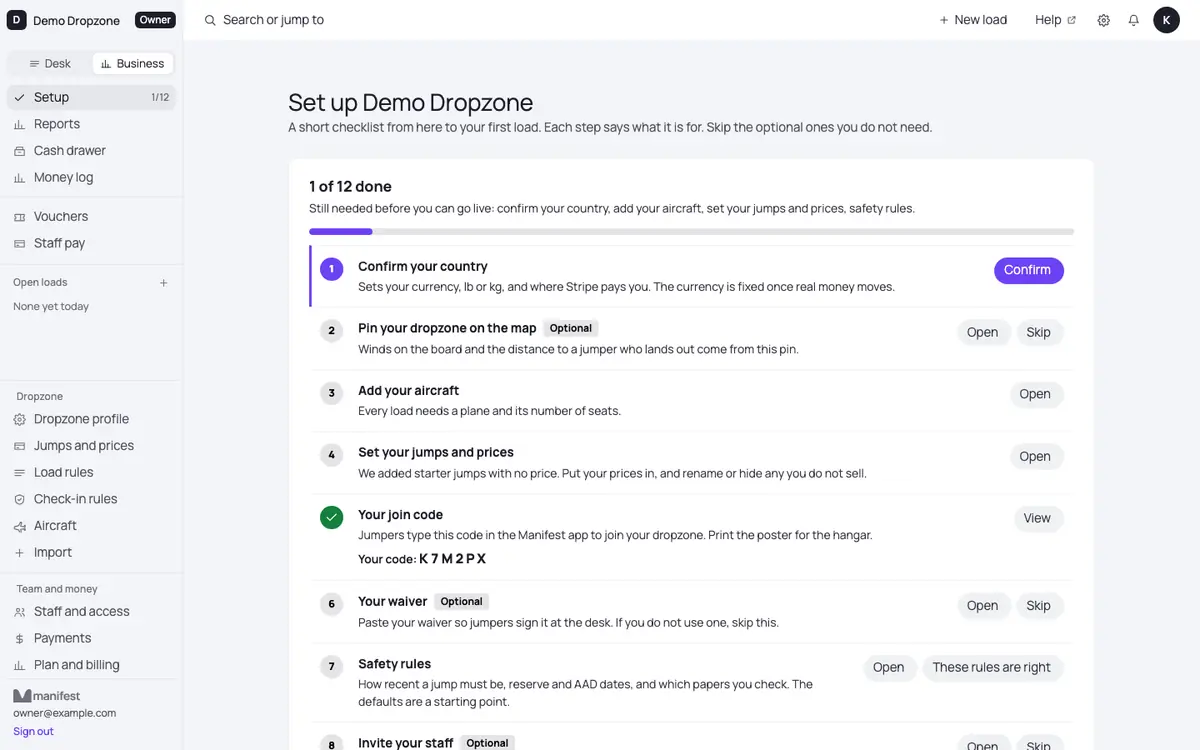This screenshot has height=750, width=1200.
Task: Click the Check-in rules shield icon
Action: (x=19, y=499)
